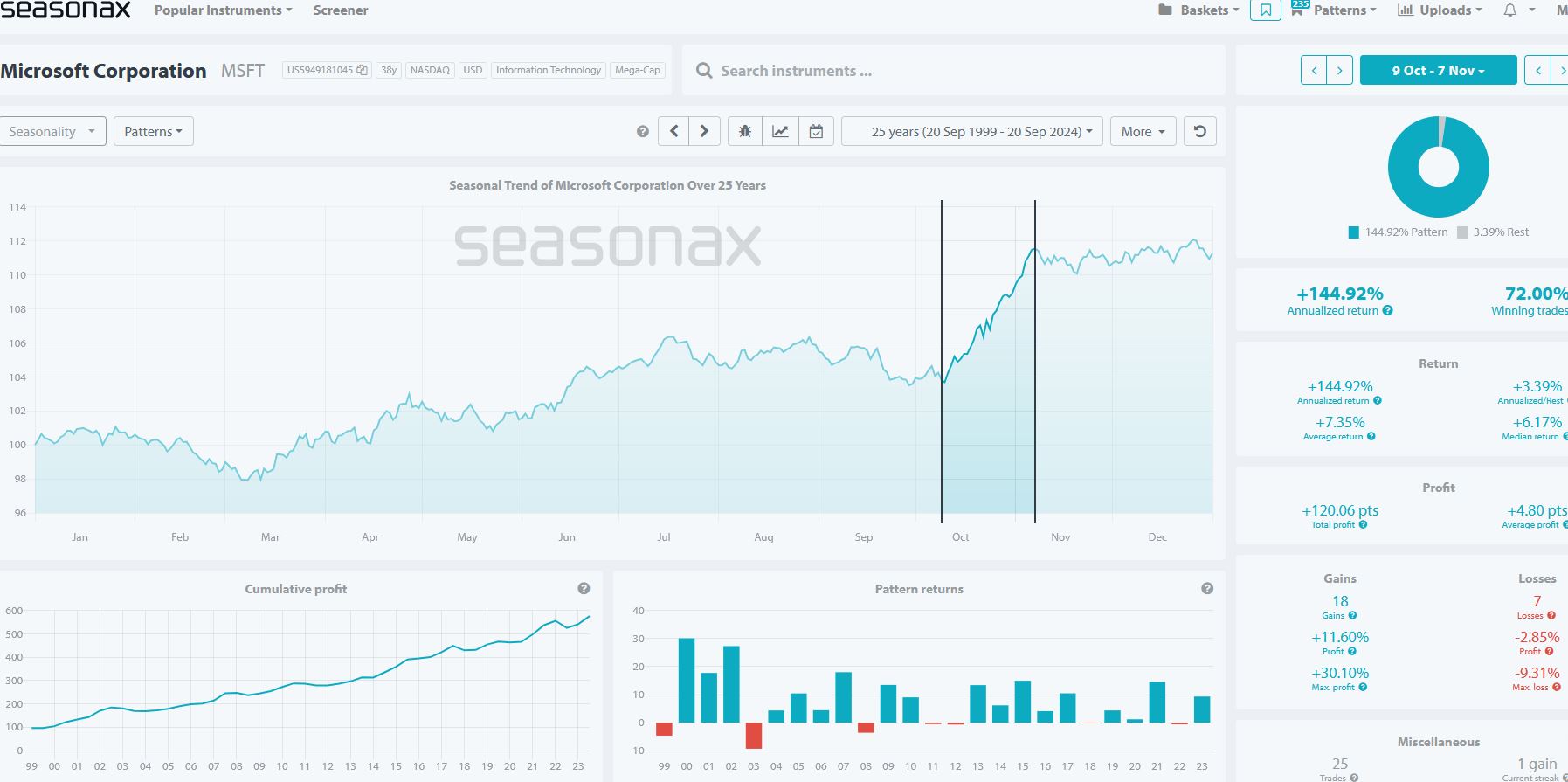Open the Popular Instruments menu
Image resolution: width=1568 pixels, height=782 pixels.
pos(223,10)
